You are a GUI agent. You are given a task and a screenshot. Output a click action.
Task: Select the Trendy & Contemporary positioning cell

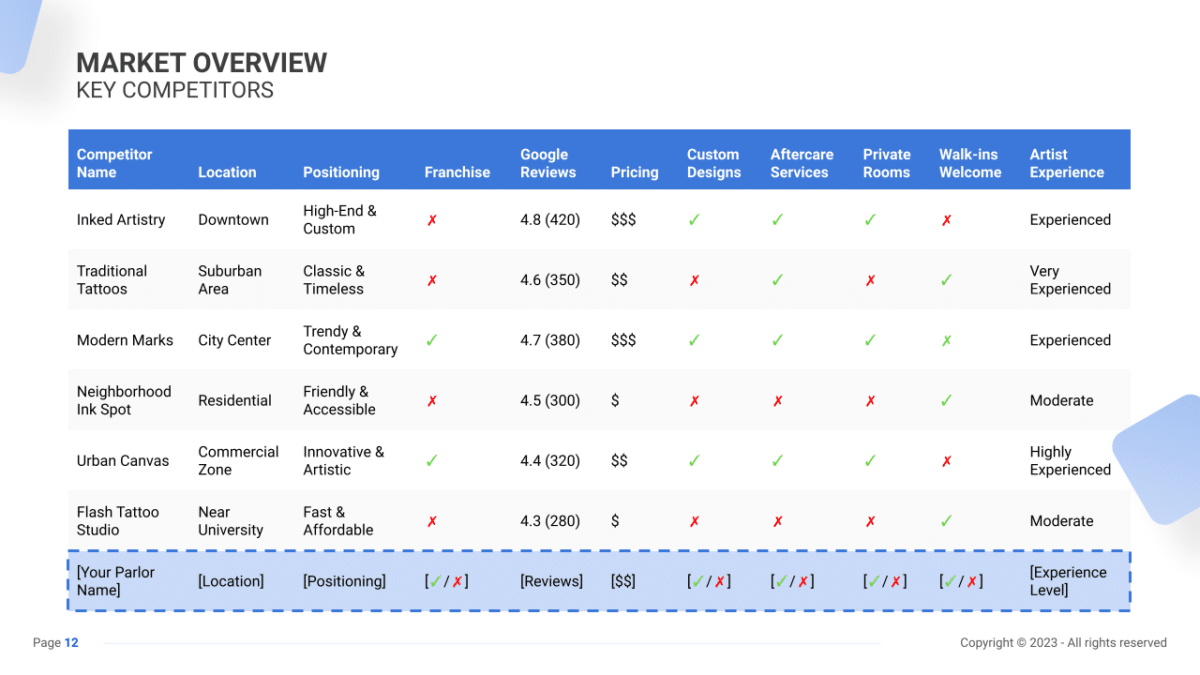pos(350,340)
